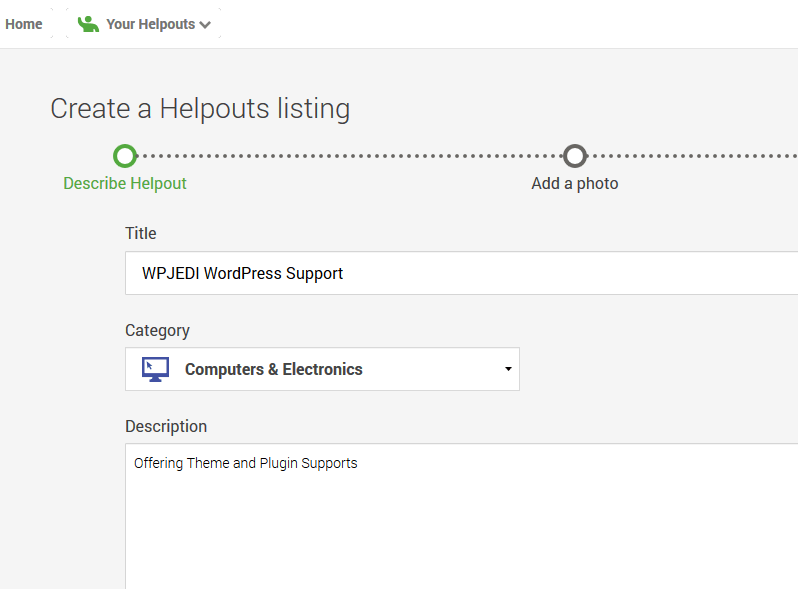Click the caret arrow in Category dropdown
The height and width of the screenshot is (589, 798).
pos(508,369)
